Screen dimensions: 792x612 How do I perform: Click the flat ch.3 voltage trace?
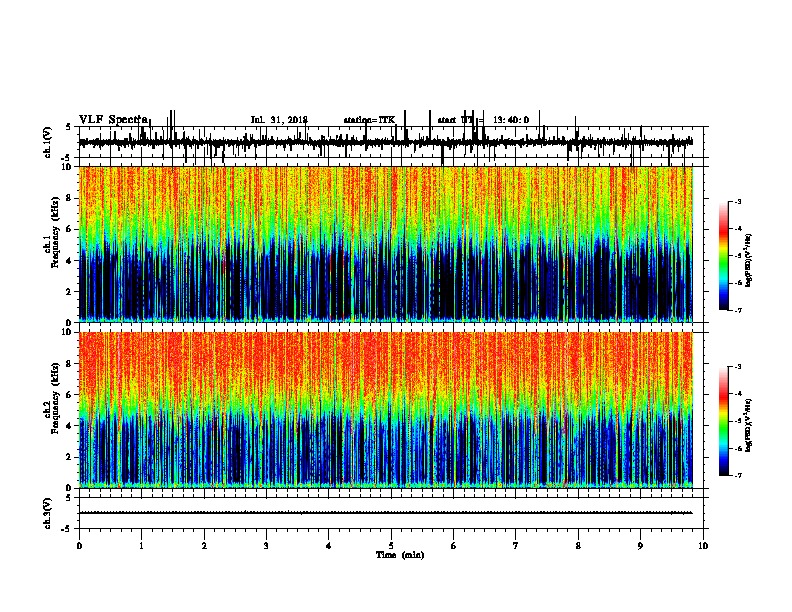(385, 513)
